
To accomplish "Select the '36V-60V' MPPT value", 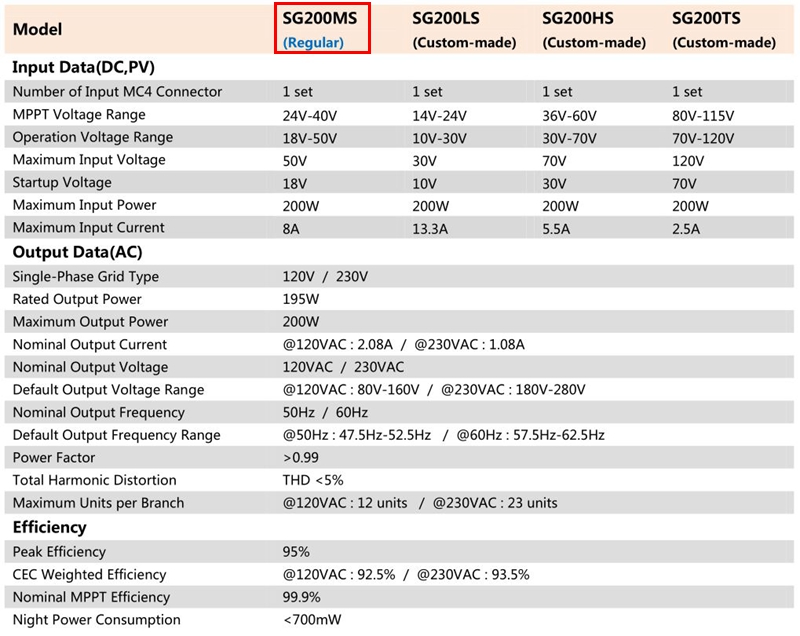I will click(x=569, y=116).
